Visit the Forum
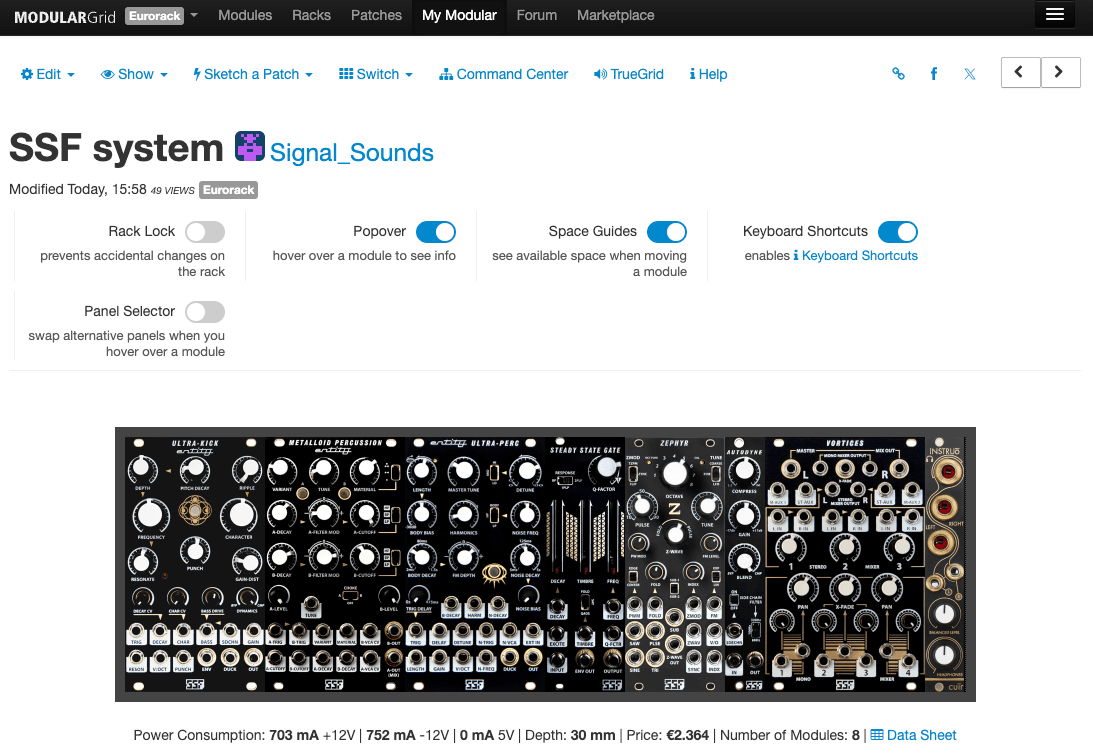This screenshot has height=756, width=1093. coord(537,15)
